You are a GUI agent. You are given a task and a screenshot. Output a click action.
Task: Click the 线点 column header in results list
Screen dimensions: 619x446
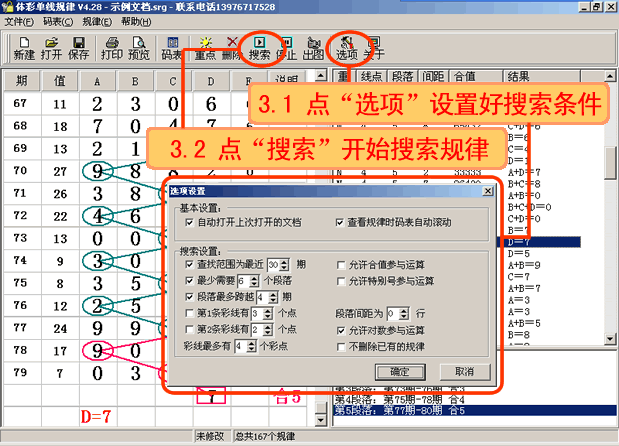pos(372,76)
